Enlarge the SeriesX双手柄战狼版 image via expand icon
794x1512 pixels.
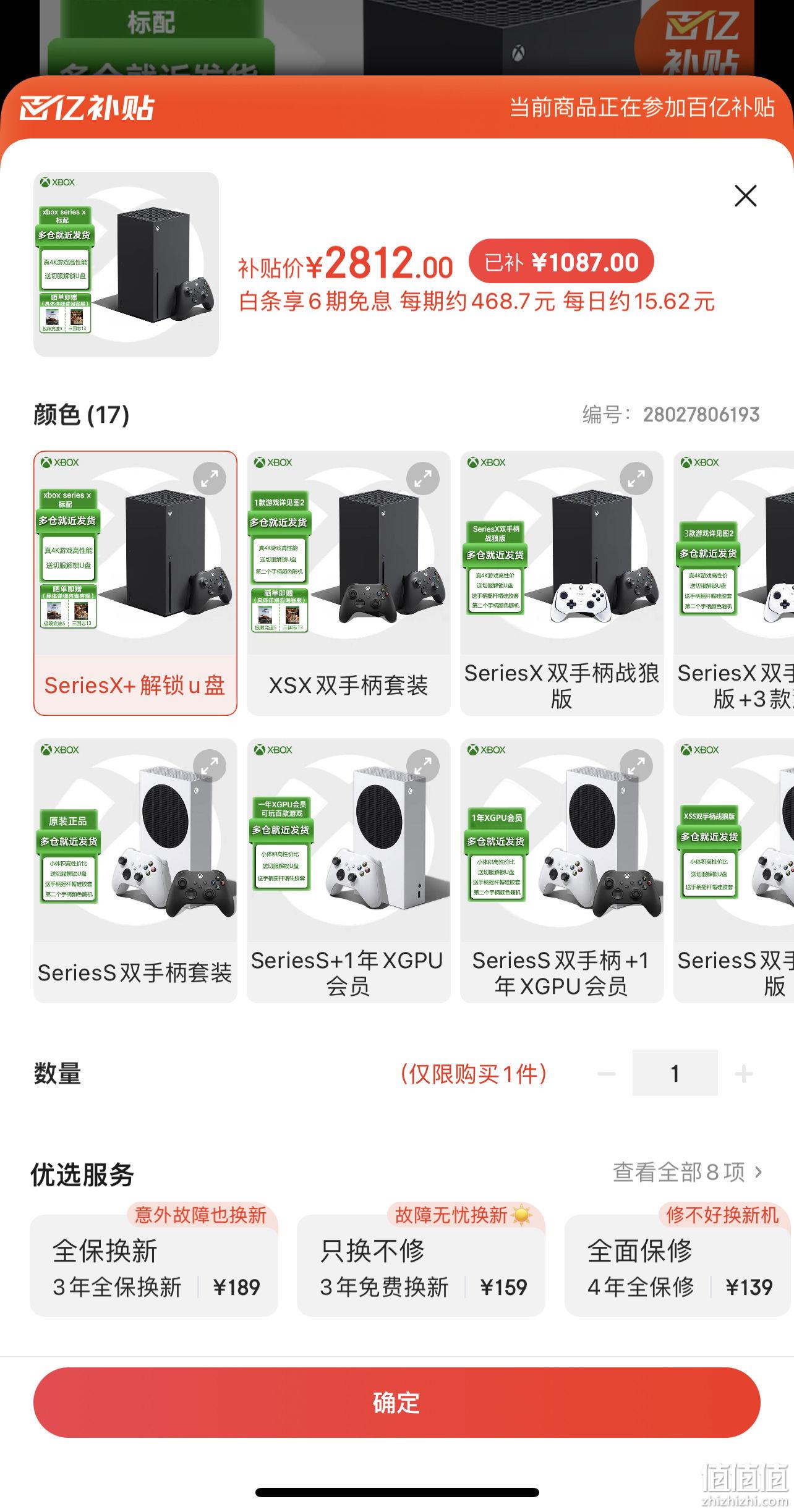pos(636,478)
